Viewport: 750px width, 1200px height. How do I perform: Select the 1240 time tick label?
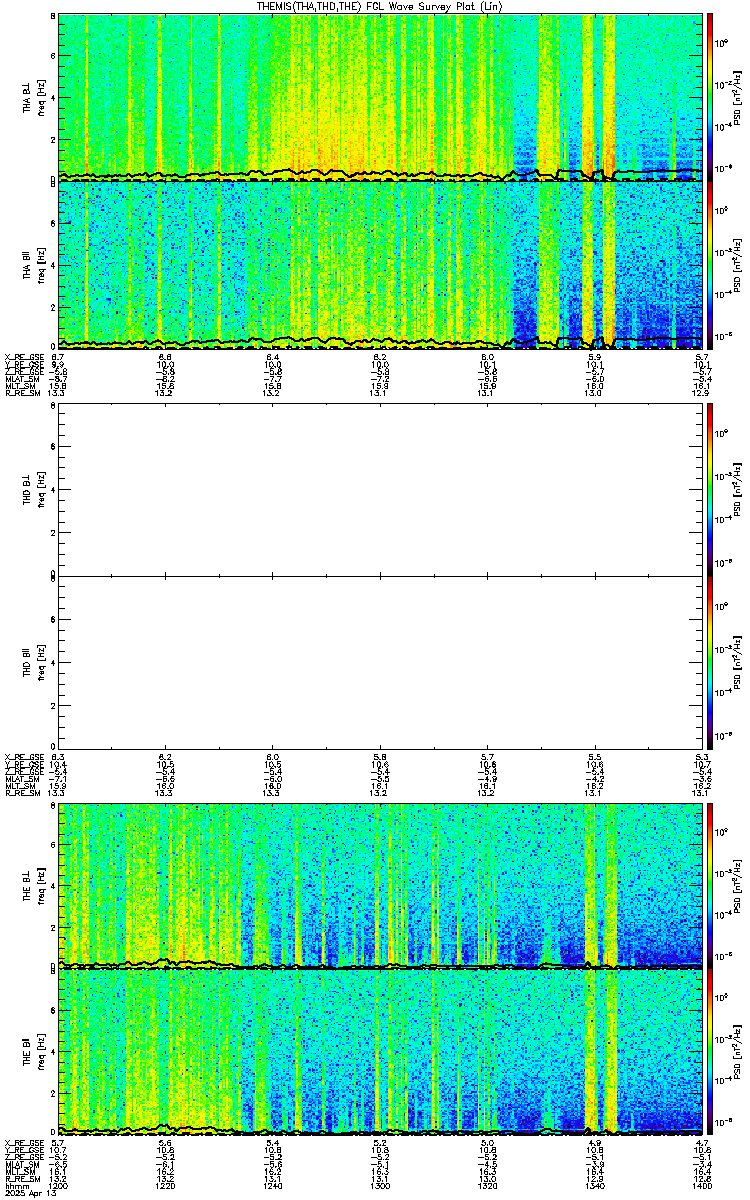(273, 1185)
